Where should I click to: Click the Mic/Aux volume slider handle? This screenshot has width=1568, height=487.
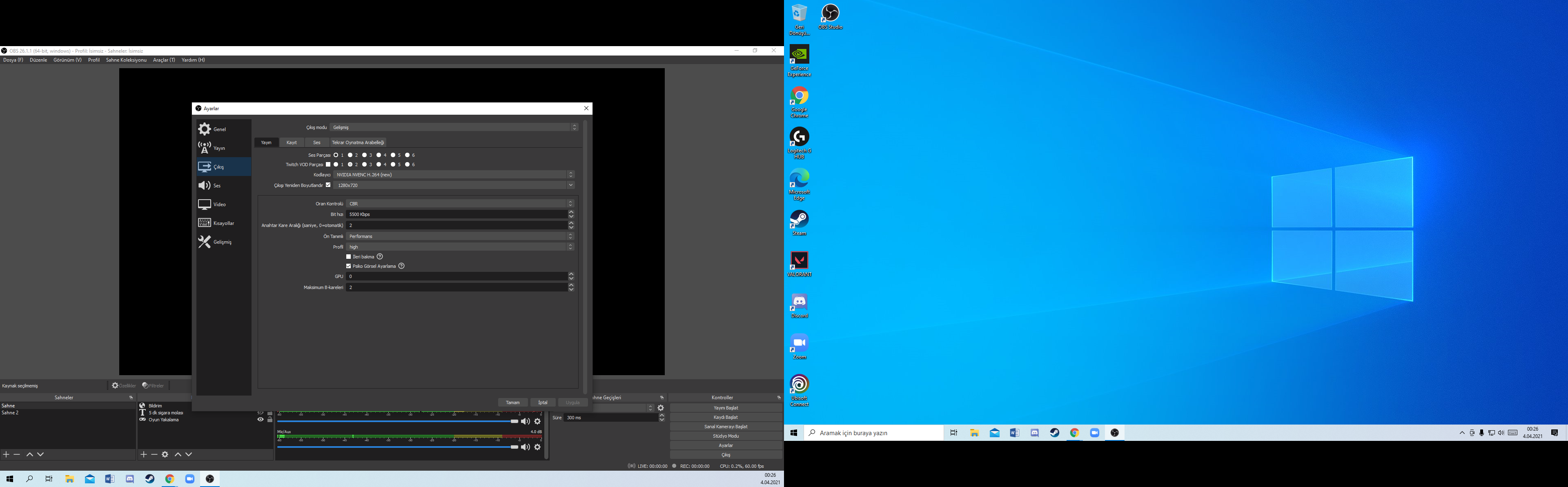click(x=514, y=447)
